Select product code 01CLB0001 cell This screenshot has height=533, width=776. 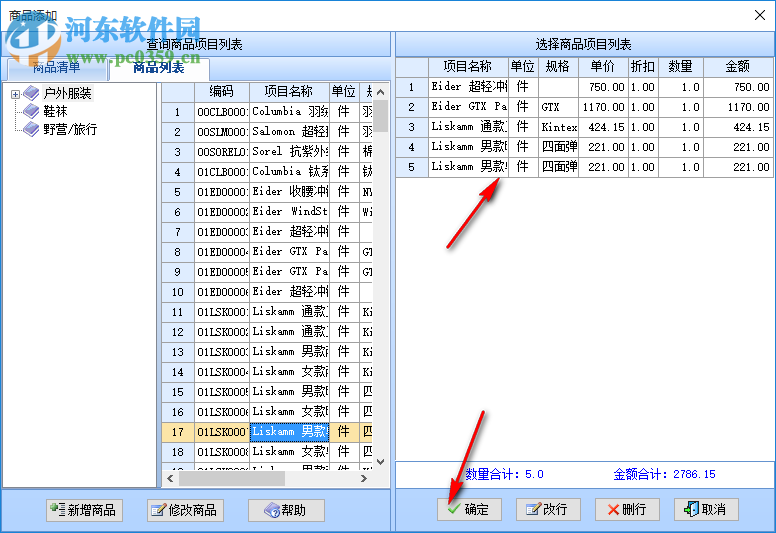222,172
